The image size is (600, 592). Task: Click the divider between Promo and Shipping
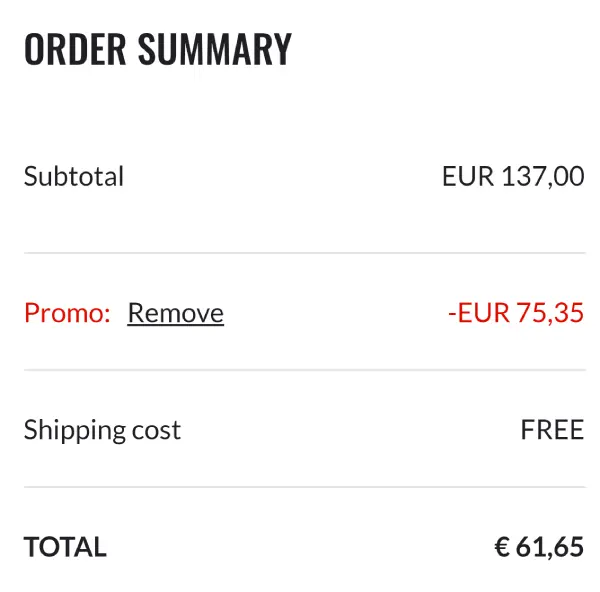pyautogui.click(x=305, y=370)
